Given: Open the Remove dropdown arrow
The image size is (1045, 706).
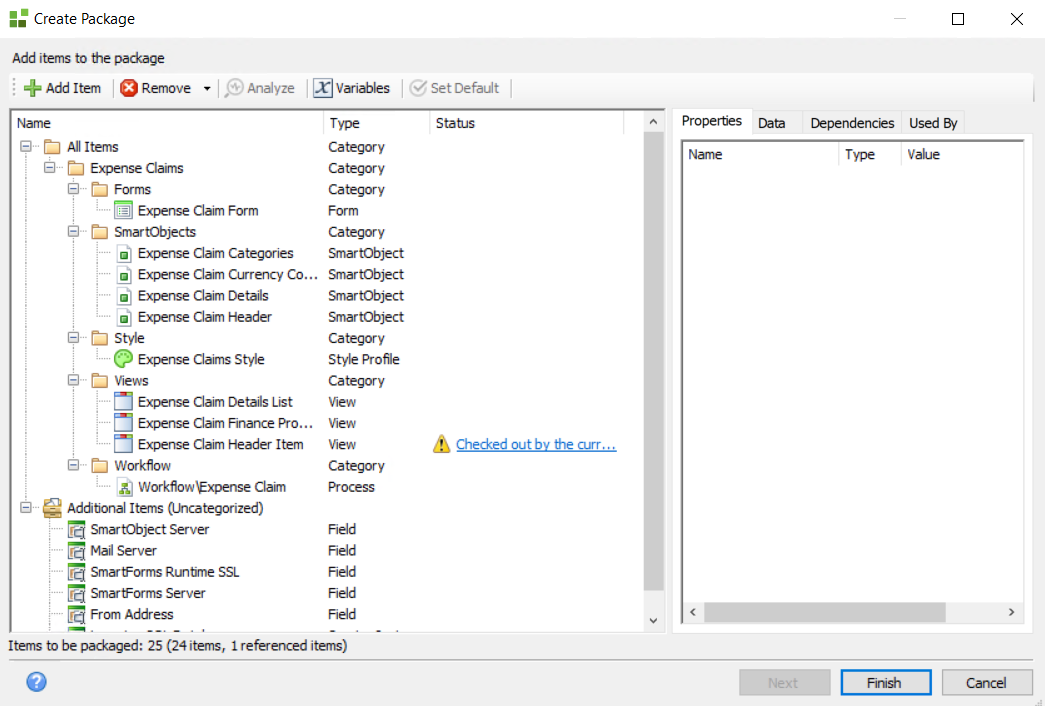Looking at the screenshot, I should pos(207,88).
